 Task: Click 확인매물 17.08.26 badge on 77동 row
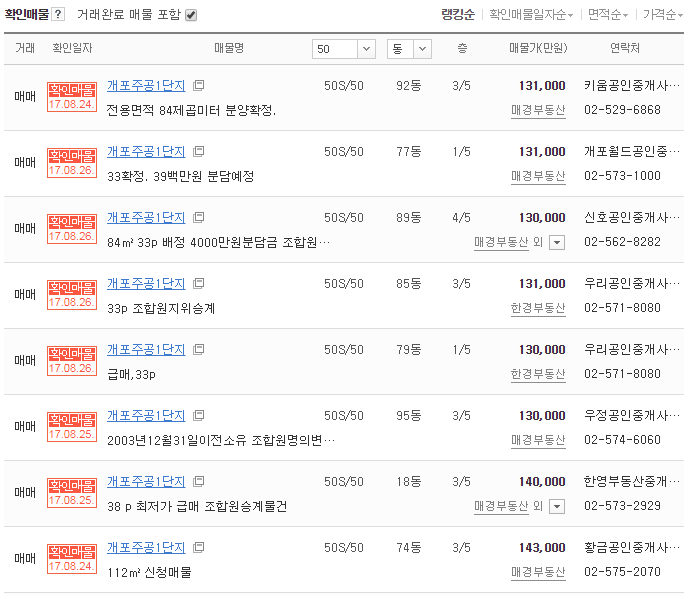[x=72, y=163]
